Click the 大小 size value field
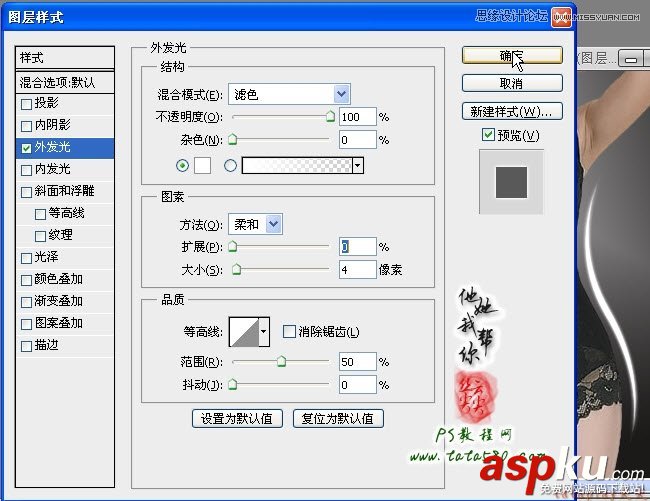Viewport: 650px width, 501px height. pyautogui.click(x=357, y=270)
